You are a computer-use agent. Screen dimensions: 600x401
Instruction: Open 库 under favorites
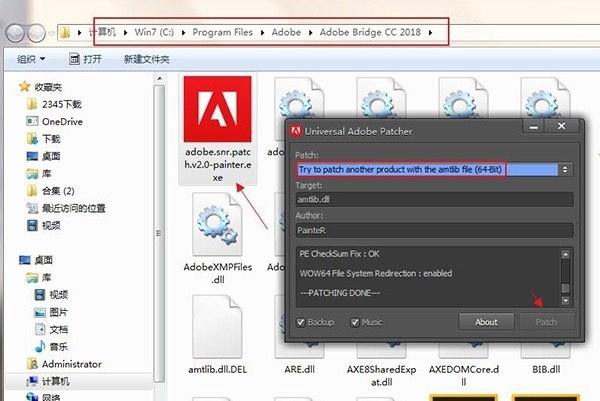pyautogui.click(x=39, y=174)
